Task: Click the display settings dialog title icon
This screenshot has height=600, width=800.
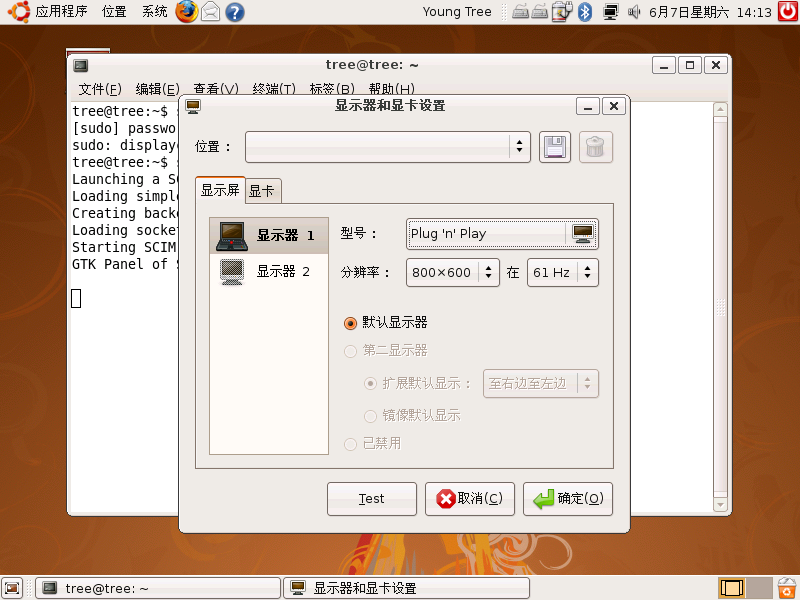Action: point(193,106)
